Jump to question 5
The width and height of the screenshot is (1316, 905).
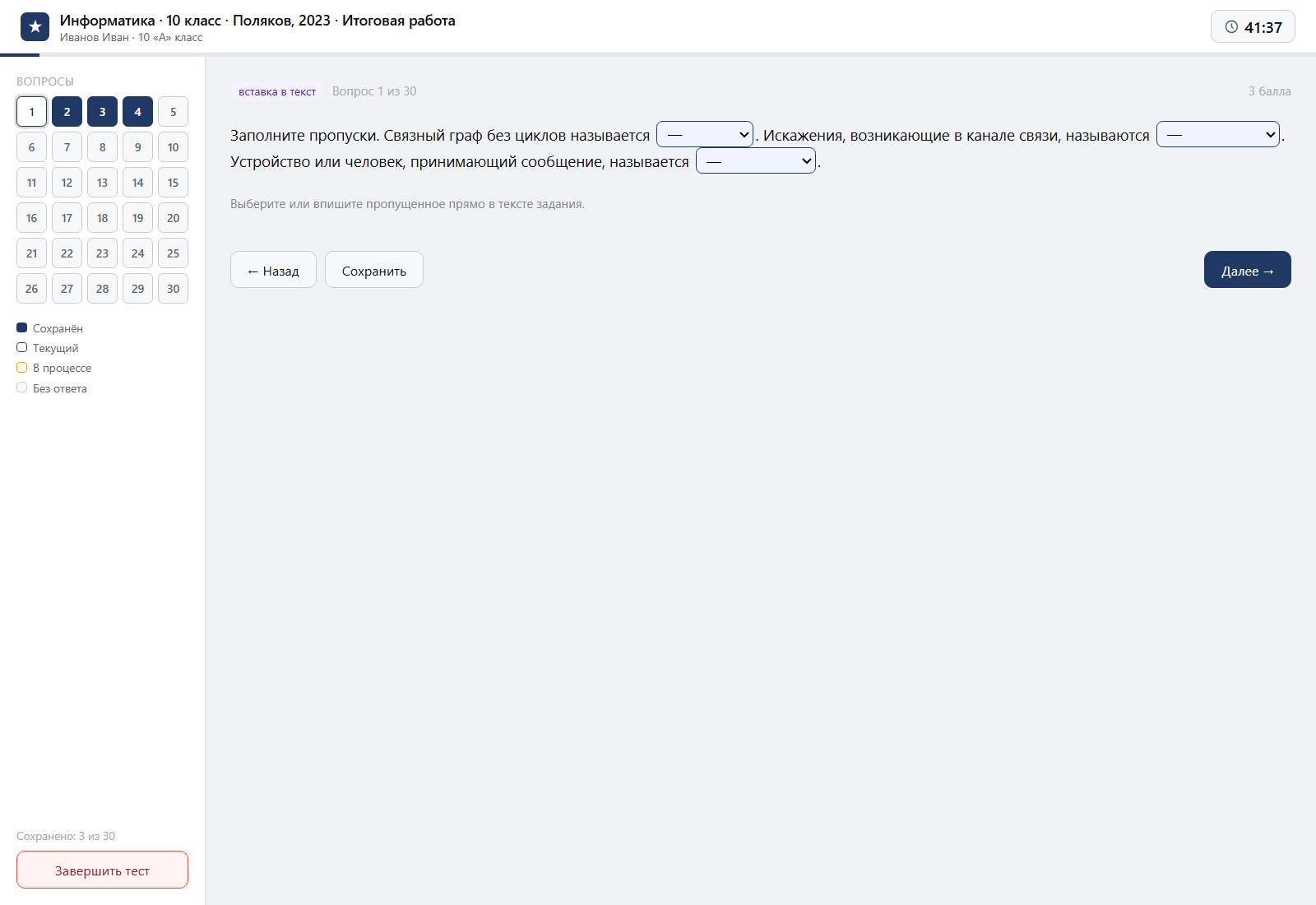(x=173, y=112)
